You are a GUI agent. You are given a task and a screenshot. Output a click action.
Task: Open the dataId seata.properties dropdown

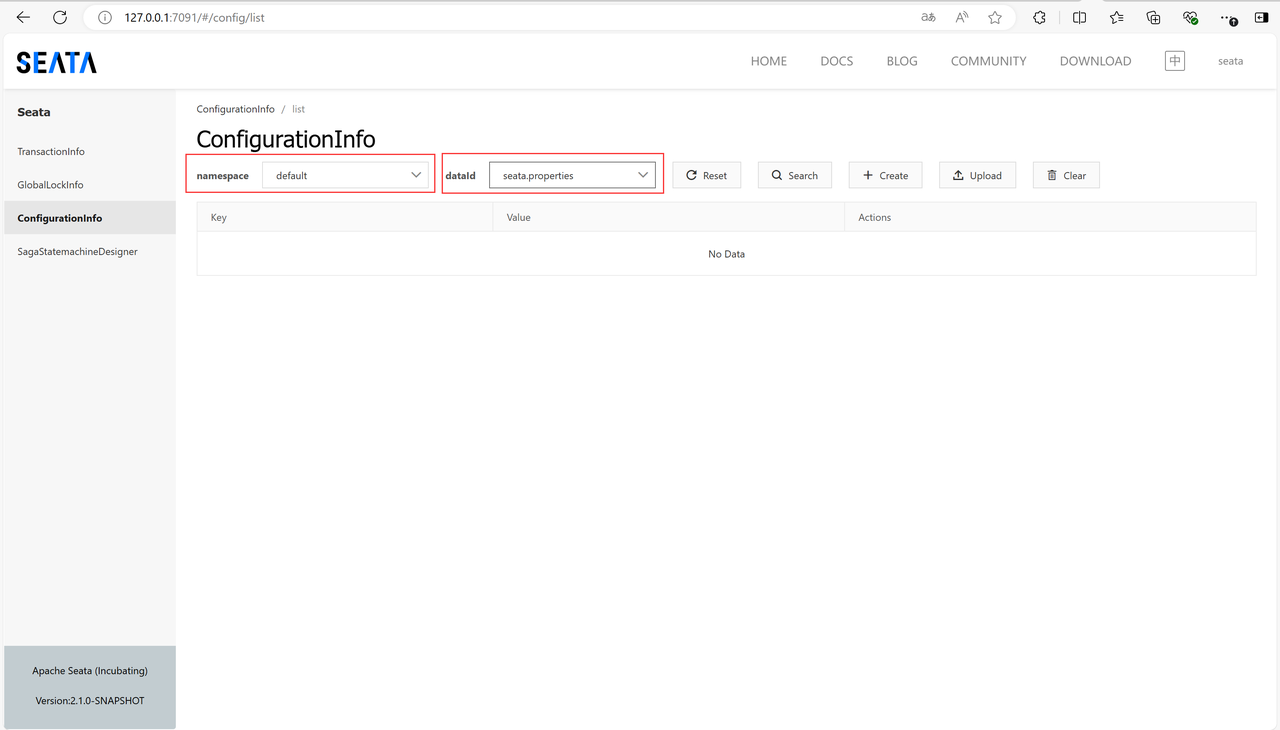point(572,175)
